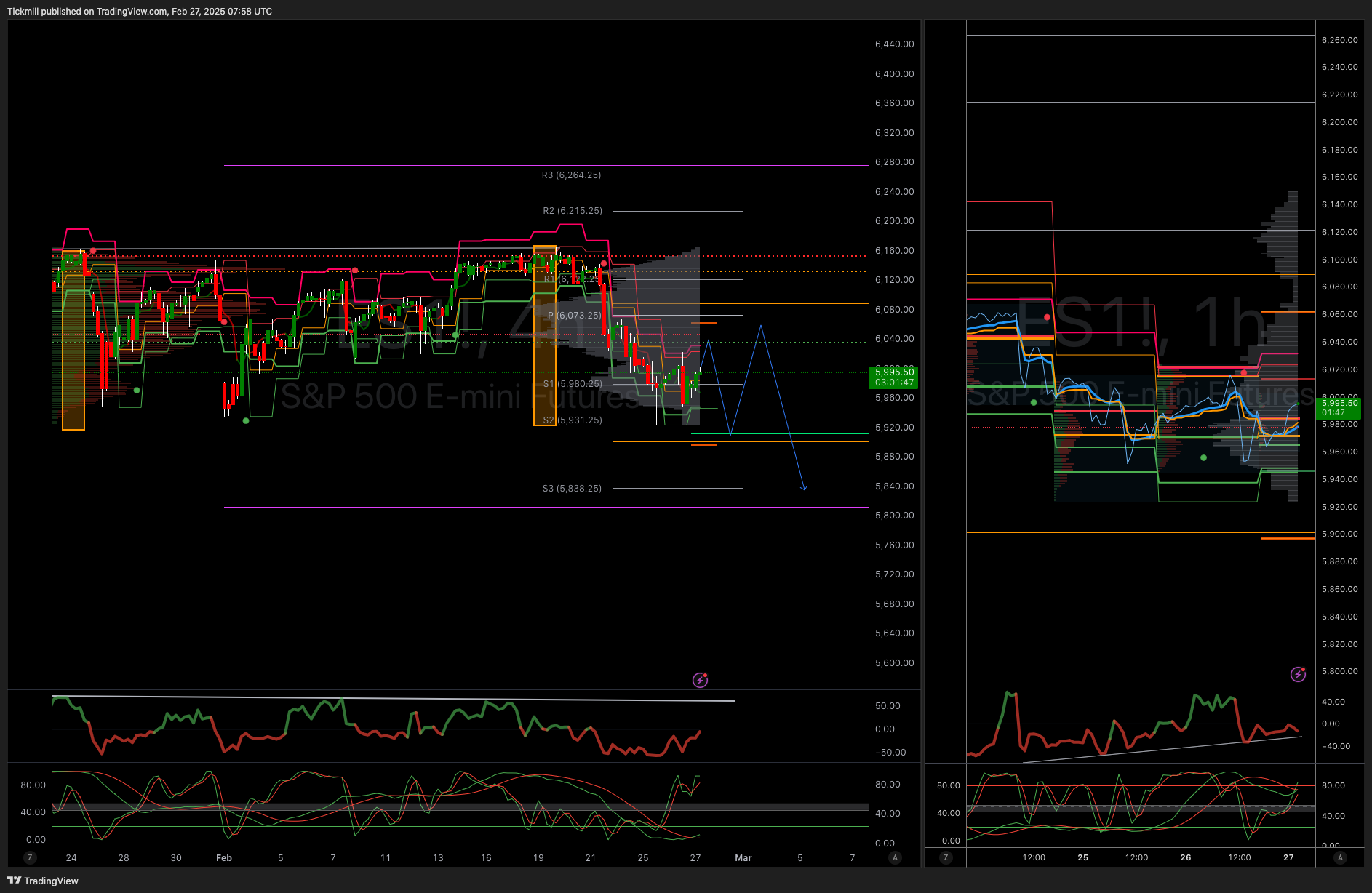Click the Feb date label on the time axis
1372x893 pixels.
point(224,858)
